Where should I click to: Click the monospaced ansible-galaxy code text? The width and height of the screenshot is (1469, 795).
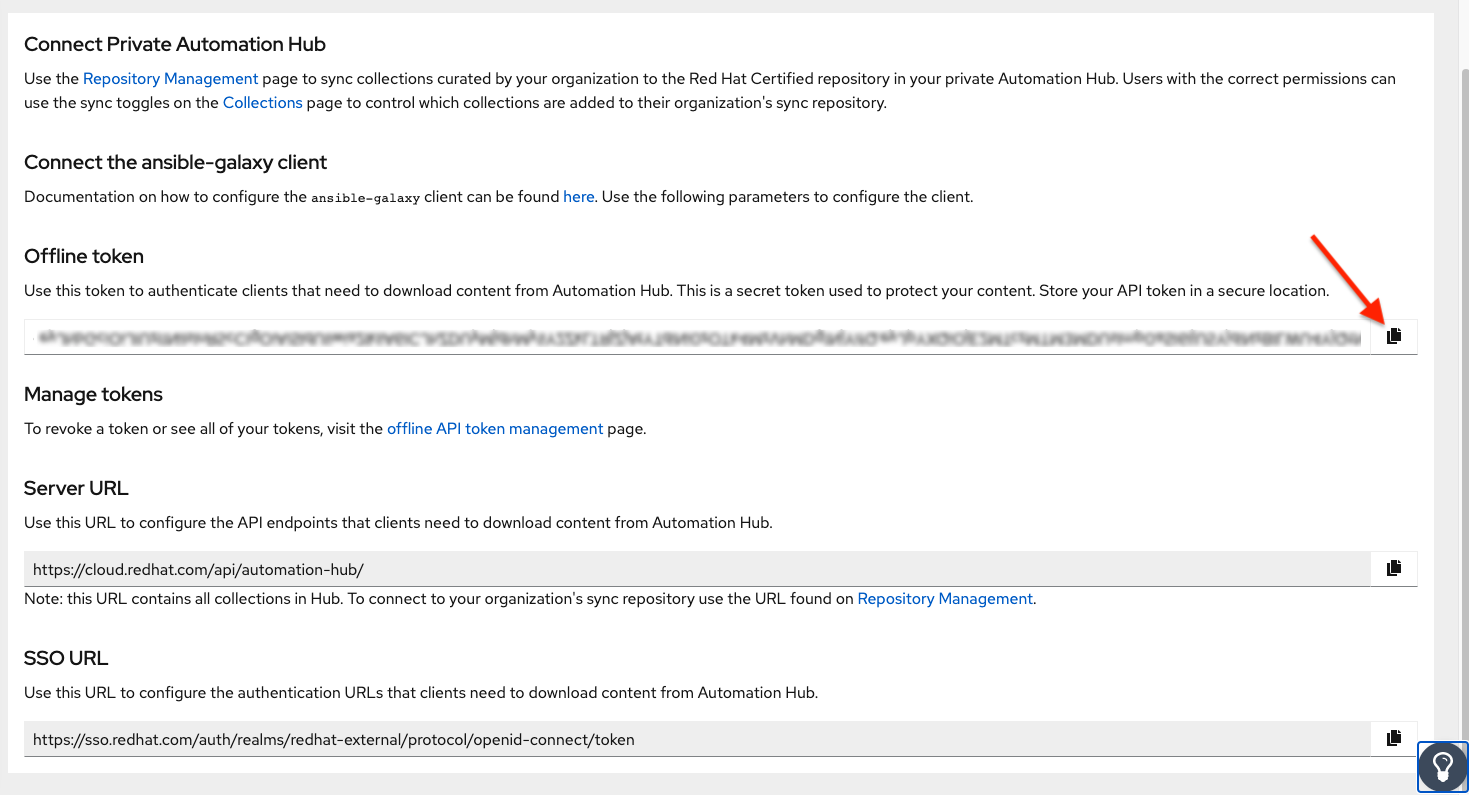point(365,197)
